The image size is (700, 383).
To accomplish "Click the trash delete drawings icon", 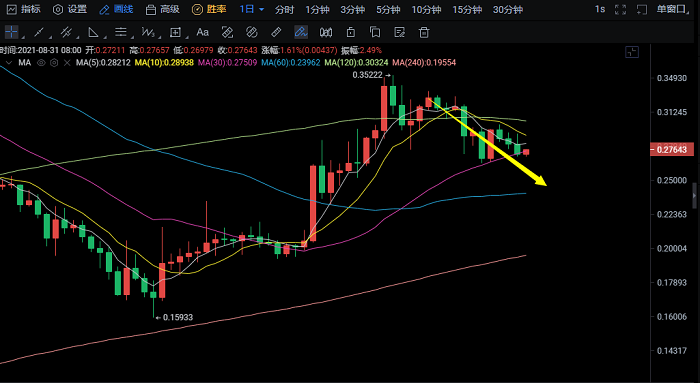I will pyautogui.click(x=424, y=32).
